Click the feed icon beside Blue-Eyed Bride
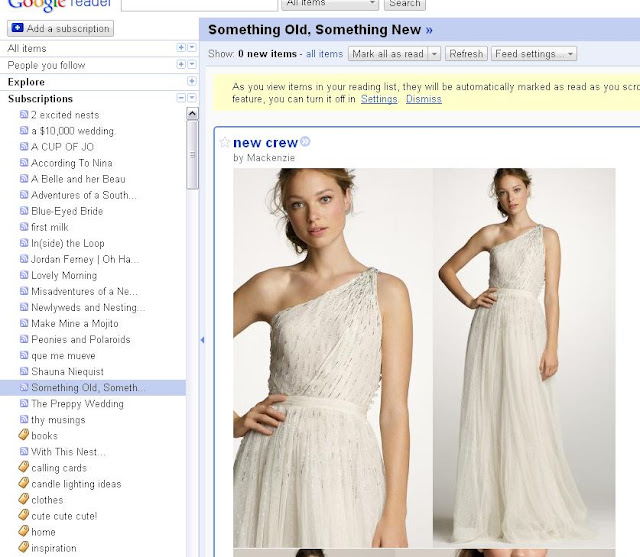640x557 pixels. 24,211
